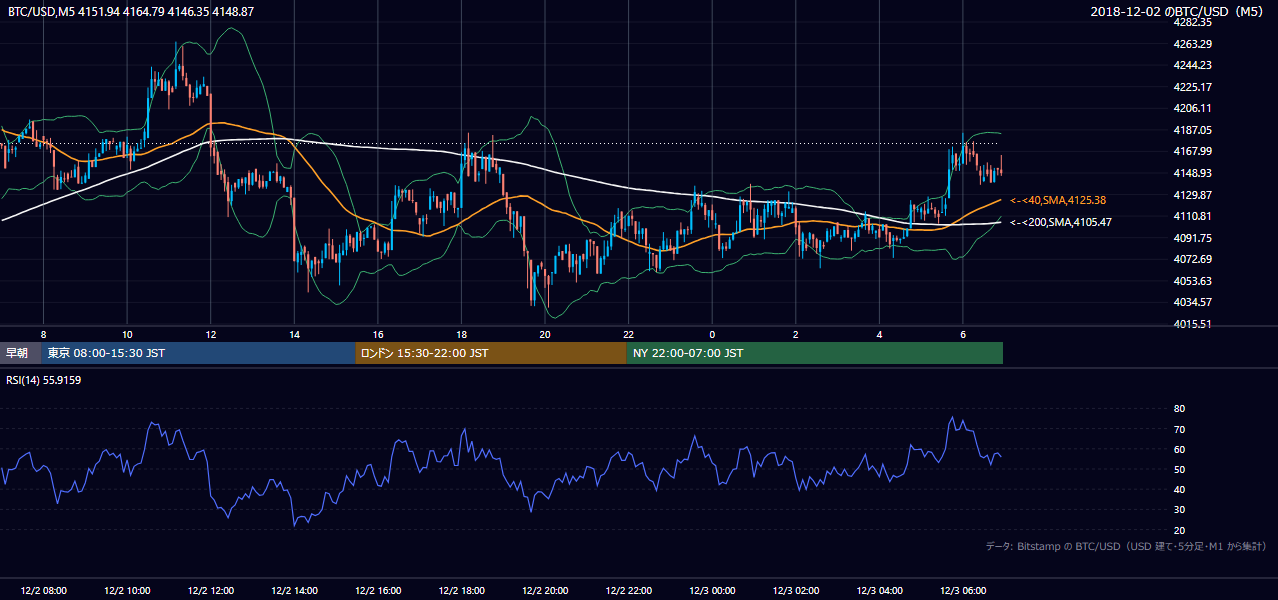1278x600 pixels.
Task: Click price axis value 4167.99
Action: click(1192, 151)
